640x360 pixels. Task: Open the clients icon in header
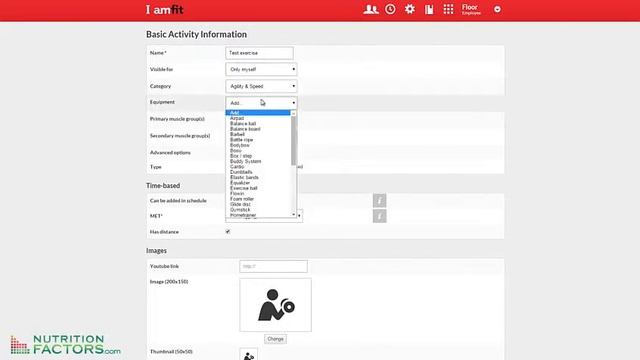(371, 9)
